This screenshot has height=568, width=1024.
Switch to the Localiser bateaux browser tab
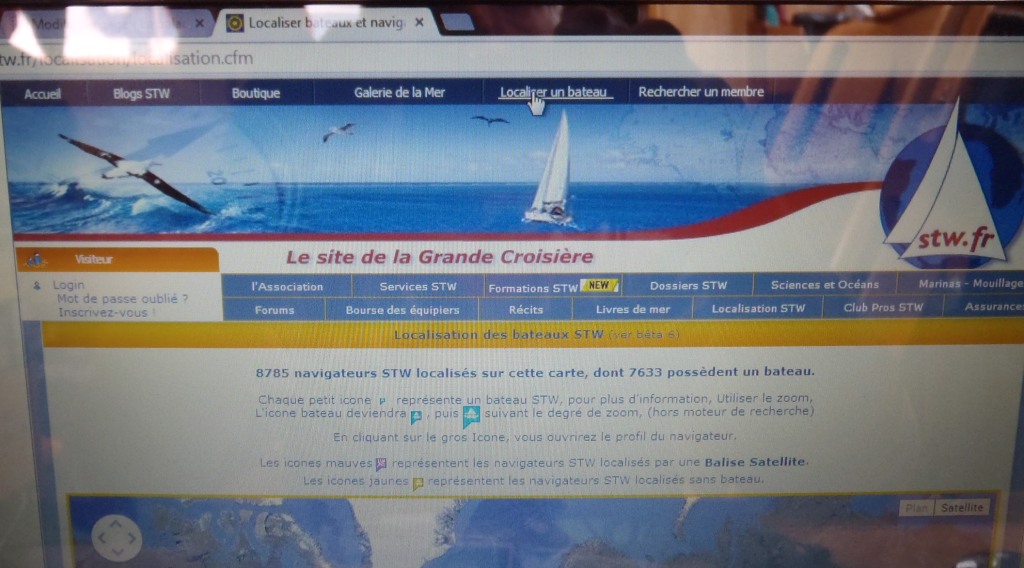(x=325, y=23)
